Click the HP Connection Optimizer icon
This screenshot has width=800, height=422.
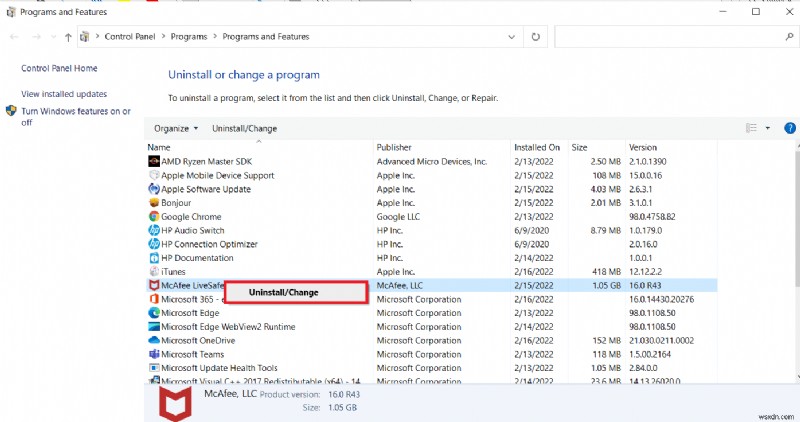pyautogui.click(x=154, y=244)
